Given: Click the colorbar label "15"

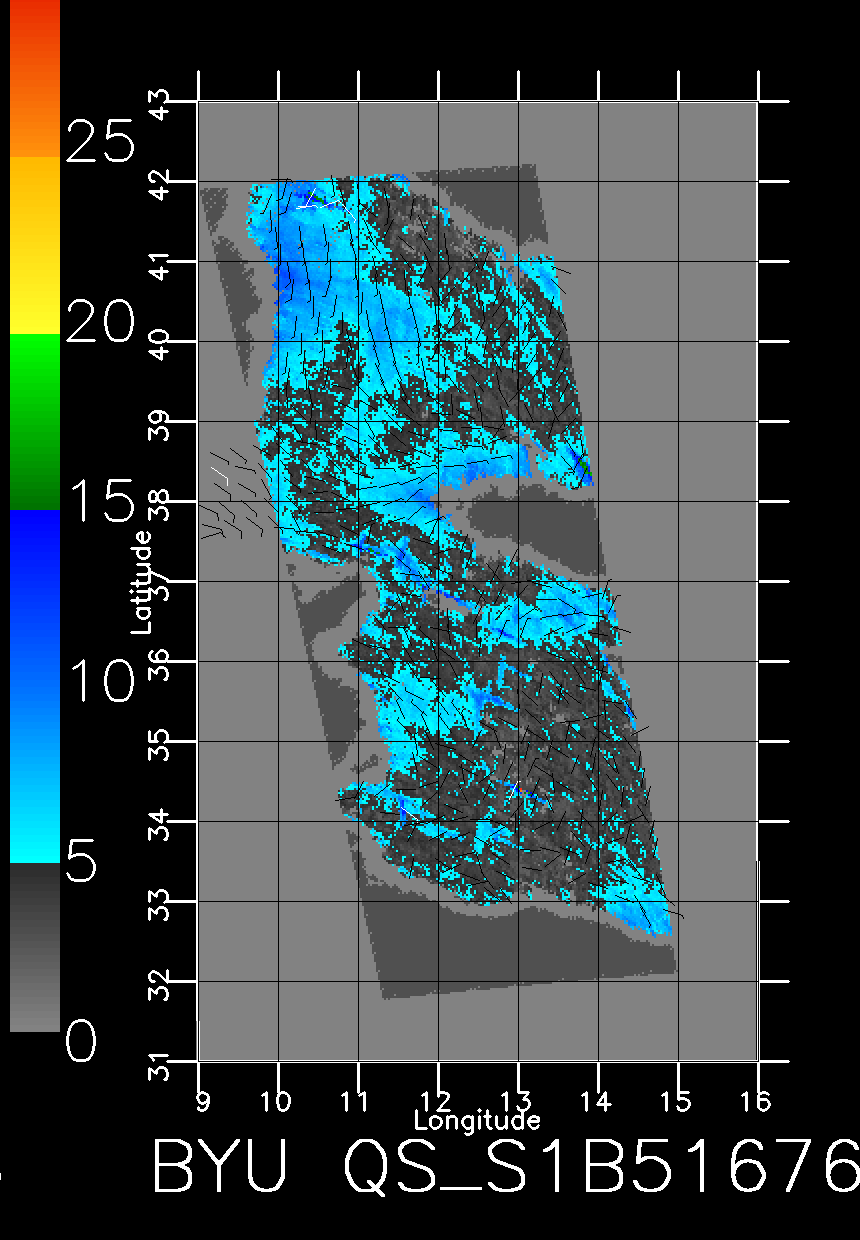Looking at the screenshot, I should (99, 500).
